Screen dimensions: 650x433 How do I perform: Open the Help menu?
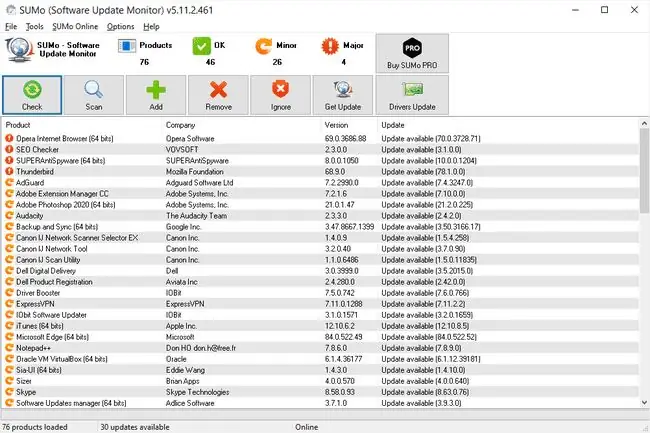[151, 27]
